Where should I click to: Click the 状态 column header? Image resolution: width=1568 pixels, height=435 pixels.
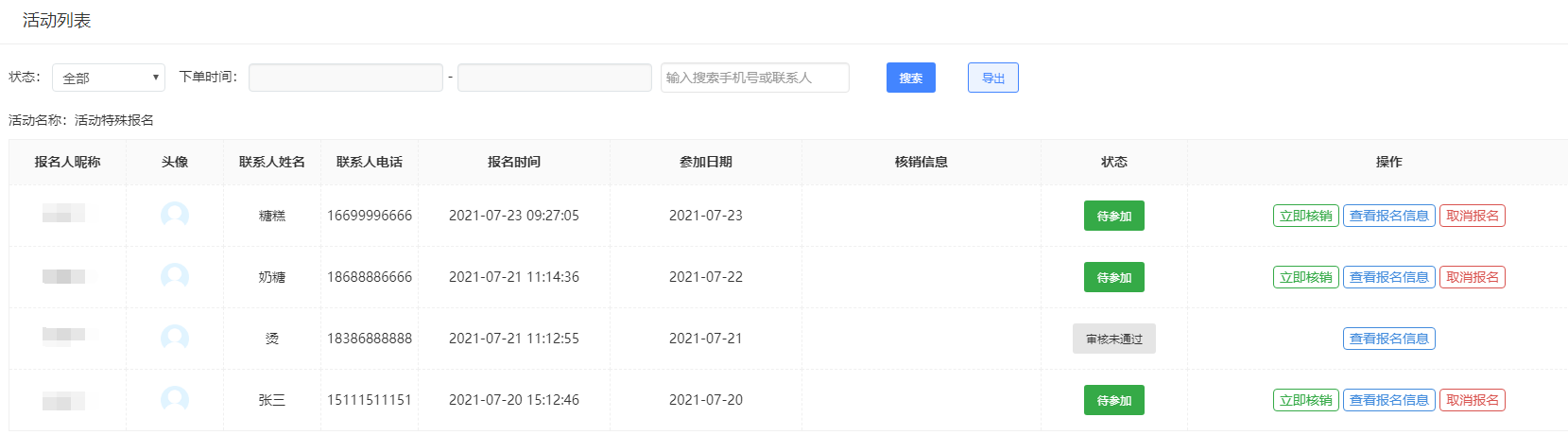1114,162
